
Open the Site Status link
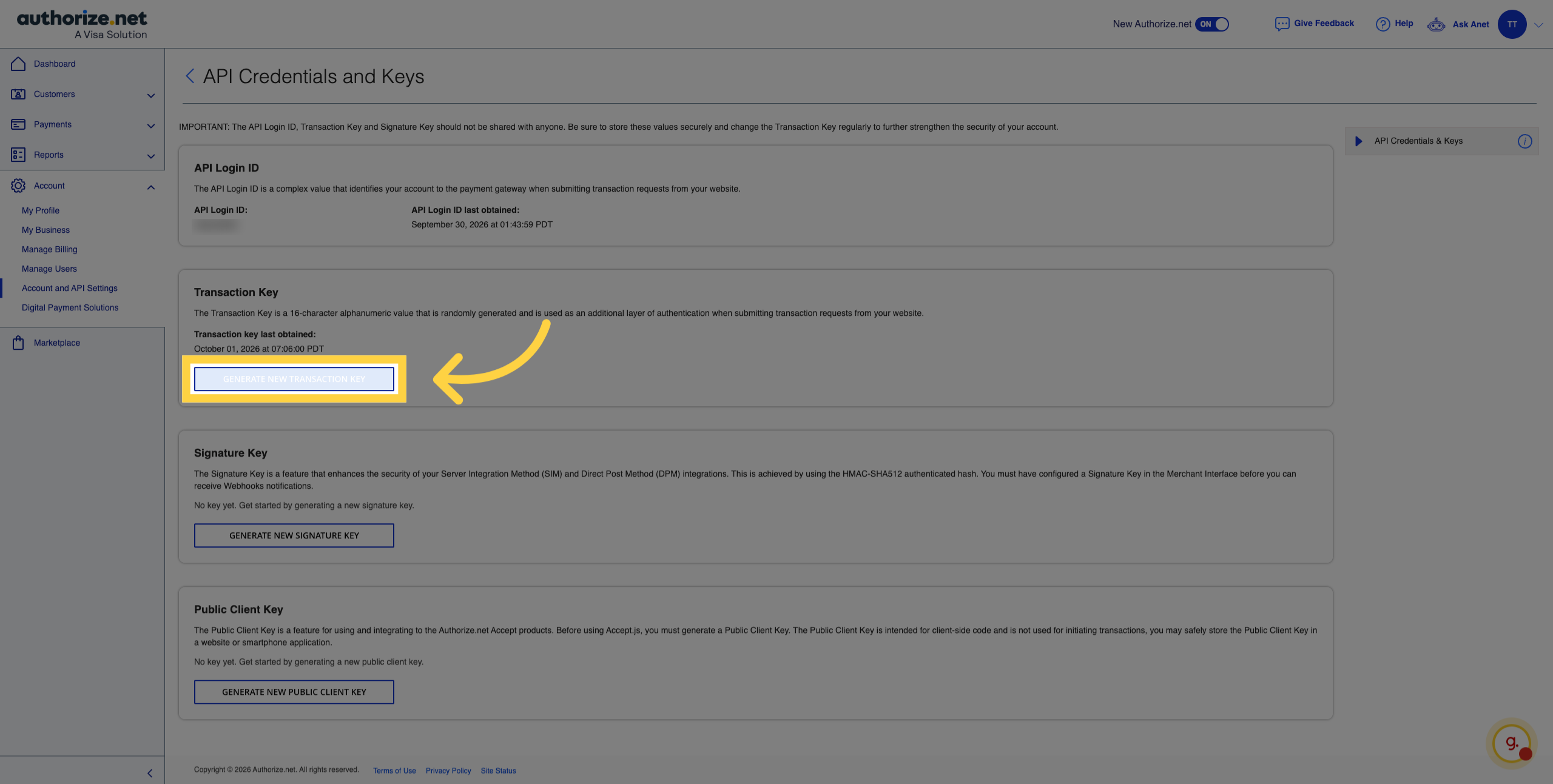coord(498,771)
